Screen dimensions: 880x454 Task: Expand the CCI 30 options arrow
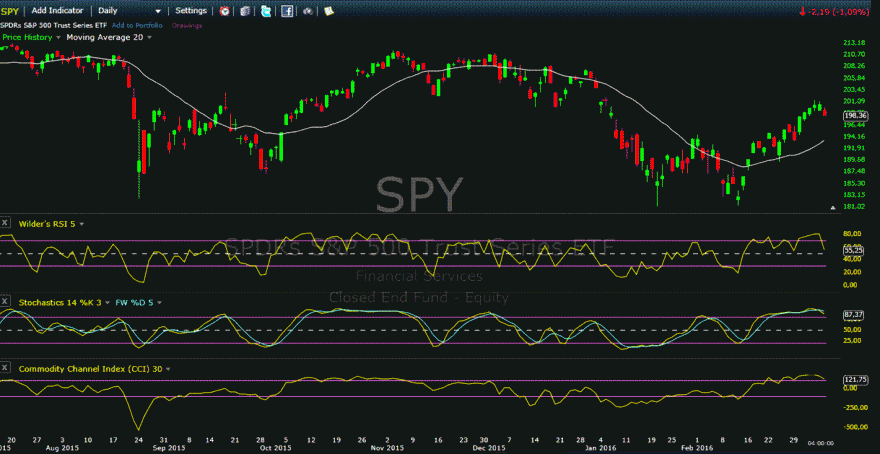[168, 369]
